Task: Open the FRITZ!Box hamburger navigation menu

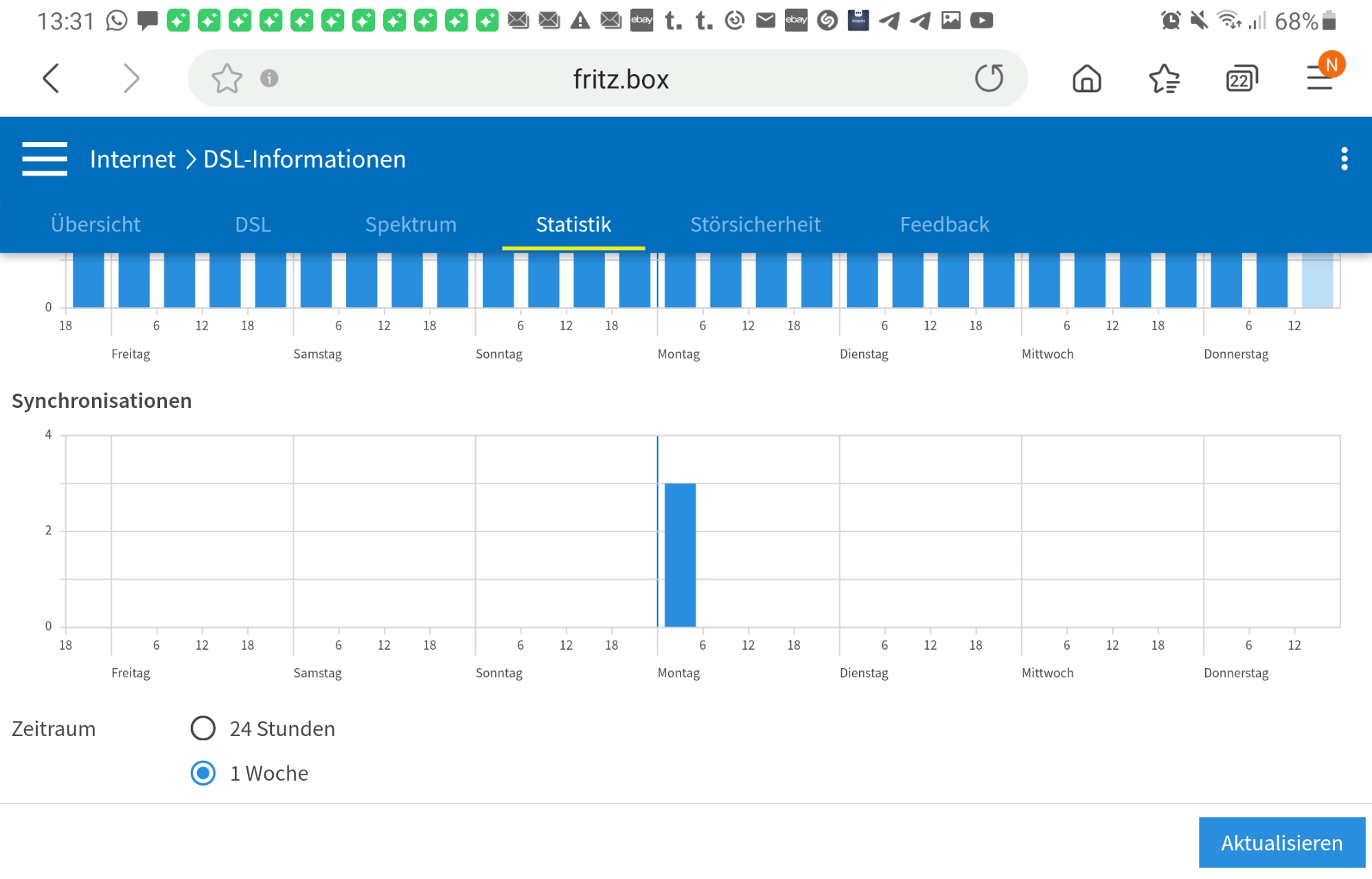Action: [45, 159]
